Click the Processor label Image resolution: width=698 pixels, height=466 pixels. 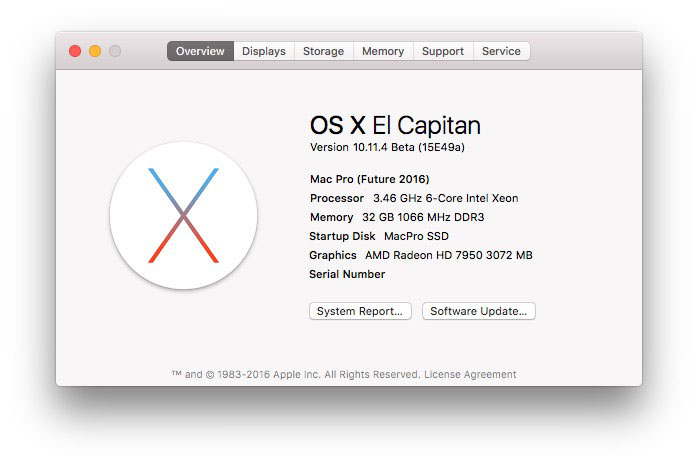coord(337,198)
